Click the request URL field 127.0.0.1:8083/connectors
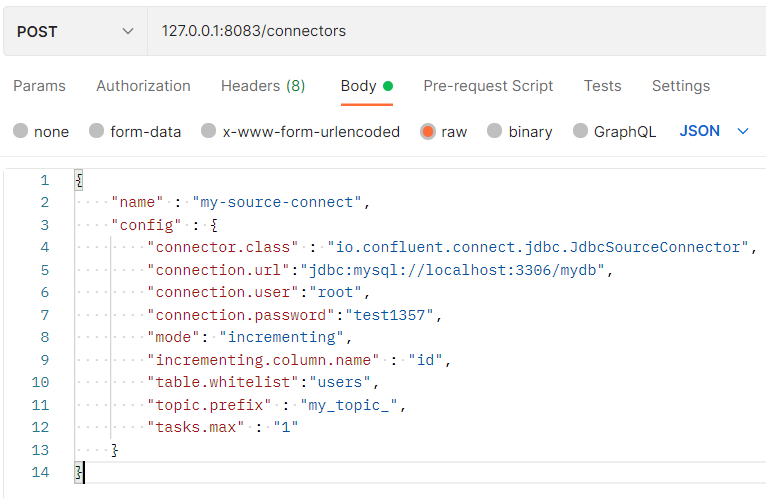766x498 pixels. pyautogui.click(x=457, y=32)
